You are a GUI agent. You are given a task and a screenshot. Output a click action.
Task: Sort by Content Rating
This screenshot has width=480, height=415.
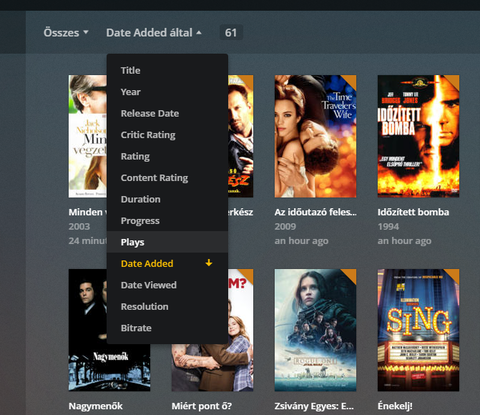point(167,178)
